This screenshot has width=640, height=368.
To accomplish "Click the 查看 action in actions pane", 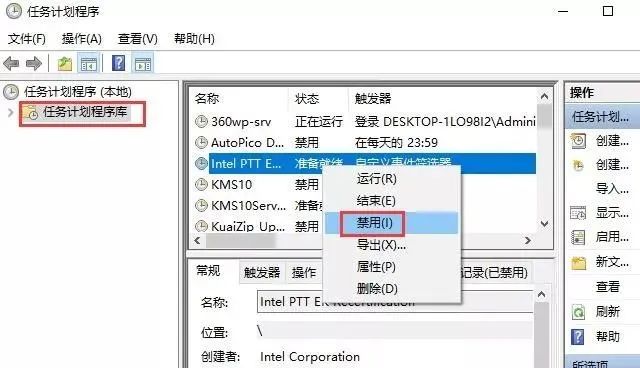I will 607,287.
